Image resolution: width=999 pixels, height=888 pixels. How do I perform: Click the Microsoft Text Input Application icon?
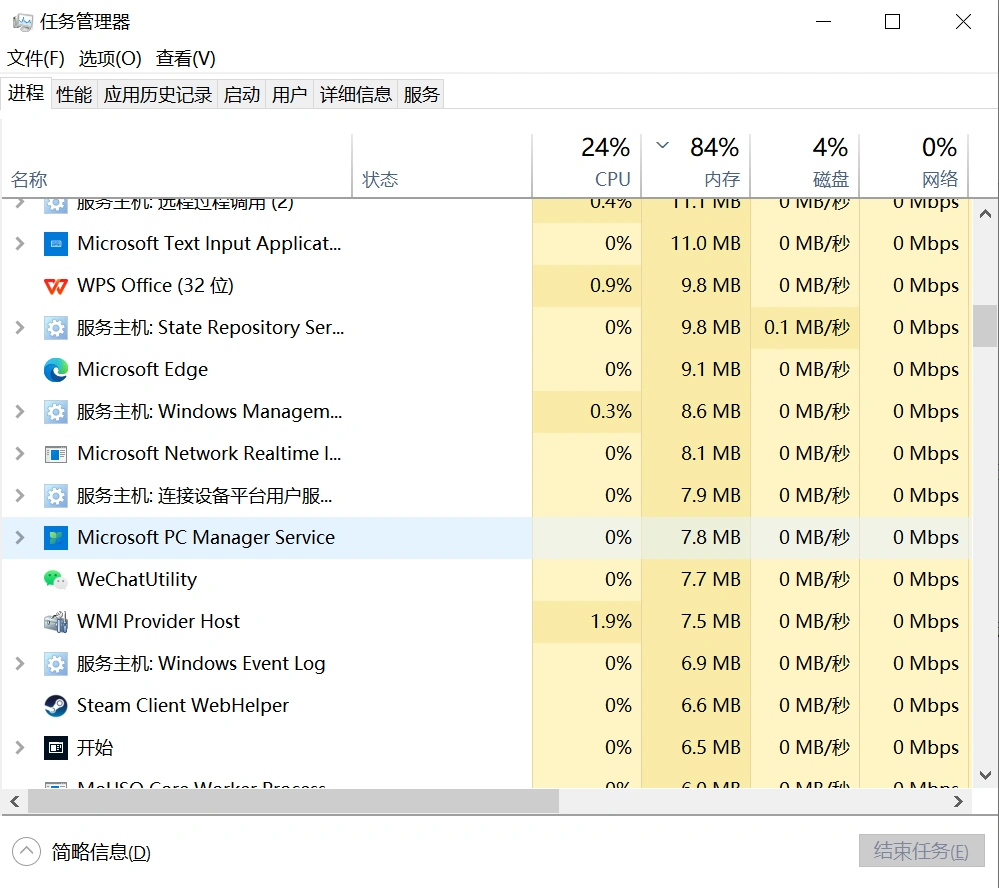click(56, 244)
